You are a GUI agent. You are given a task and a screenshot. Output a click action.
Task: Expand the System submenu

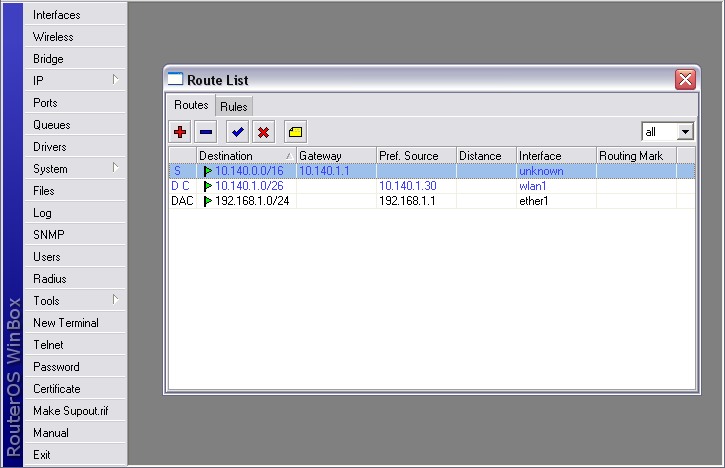pyautogui.click(x=75, y=169)
